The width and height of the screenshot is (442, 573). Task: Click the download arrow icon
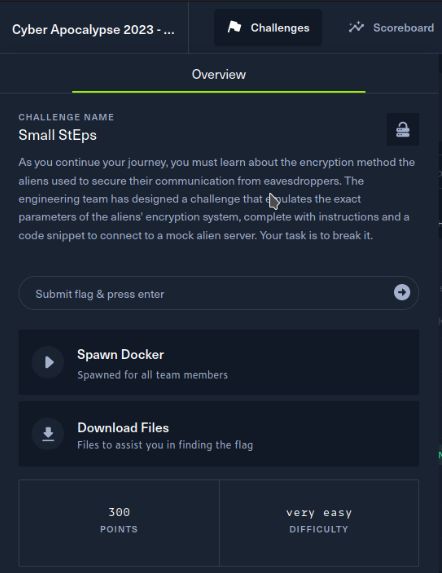click(48, 434)
